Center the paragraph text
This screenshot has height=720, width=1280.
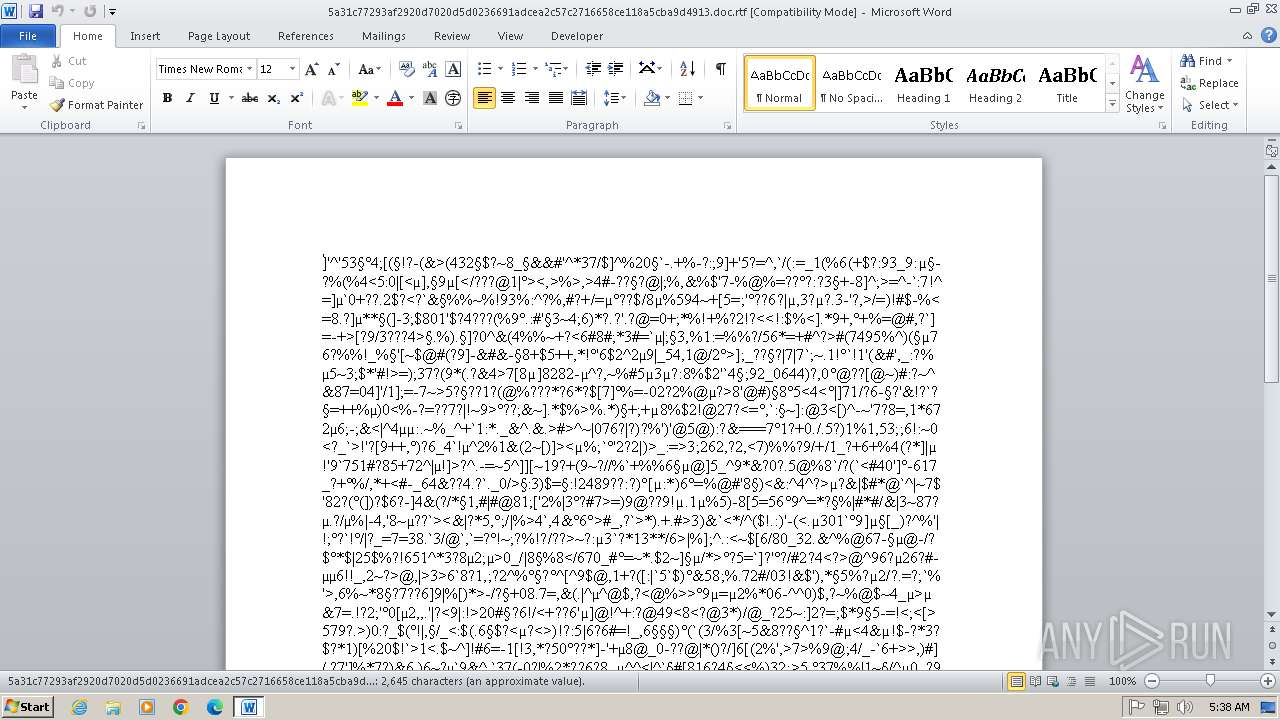[x=508, y=98]
